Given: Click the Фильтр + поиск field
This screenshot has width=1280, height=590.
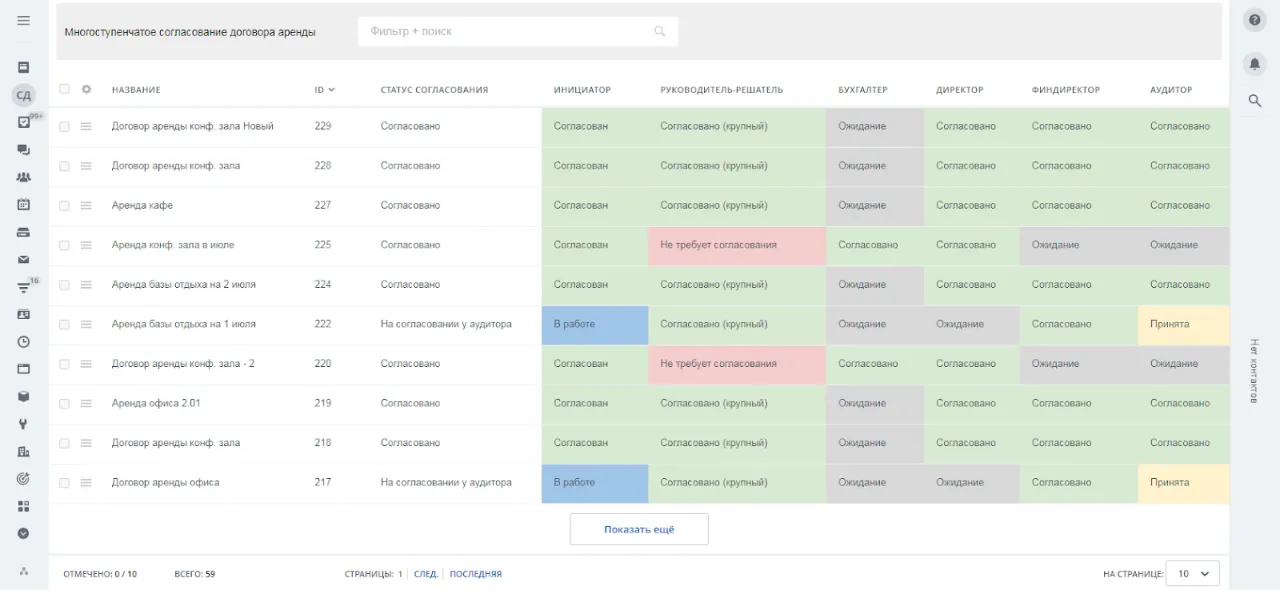Looking at the screenshot, I should (505, 31).
